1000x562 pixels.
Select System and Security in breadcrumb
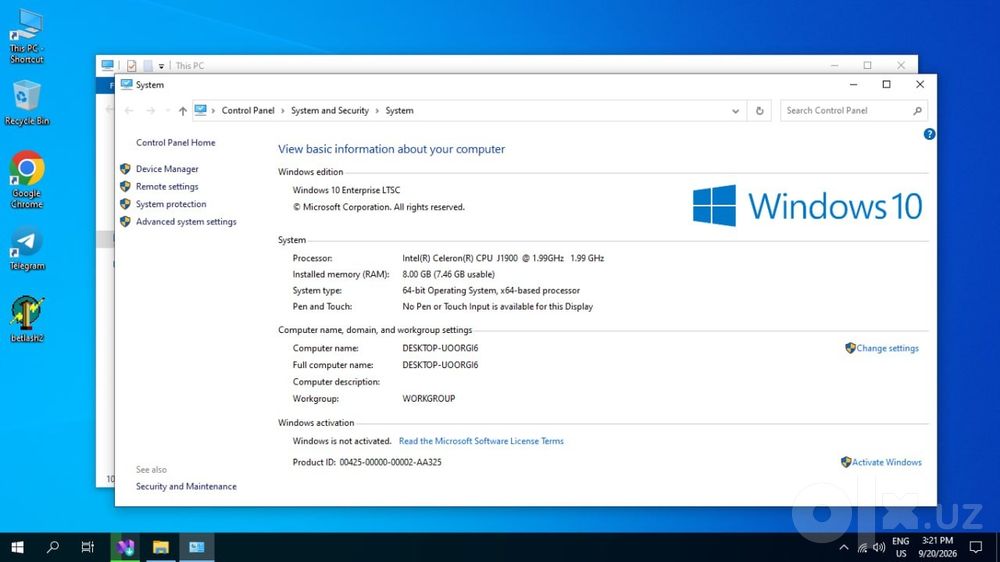coord(330,110)
